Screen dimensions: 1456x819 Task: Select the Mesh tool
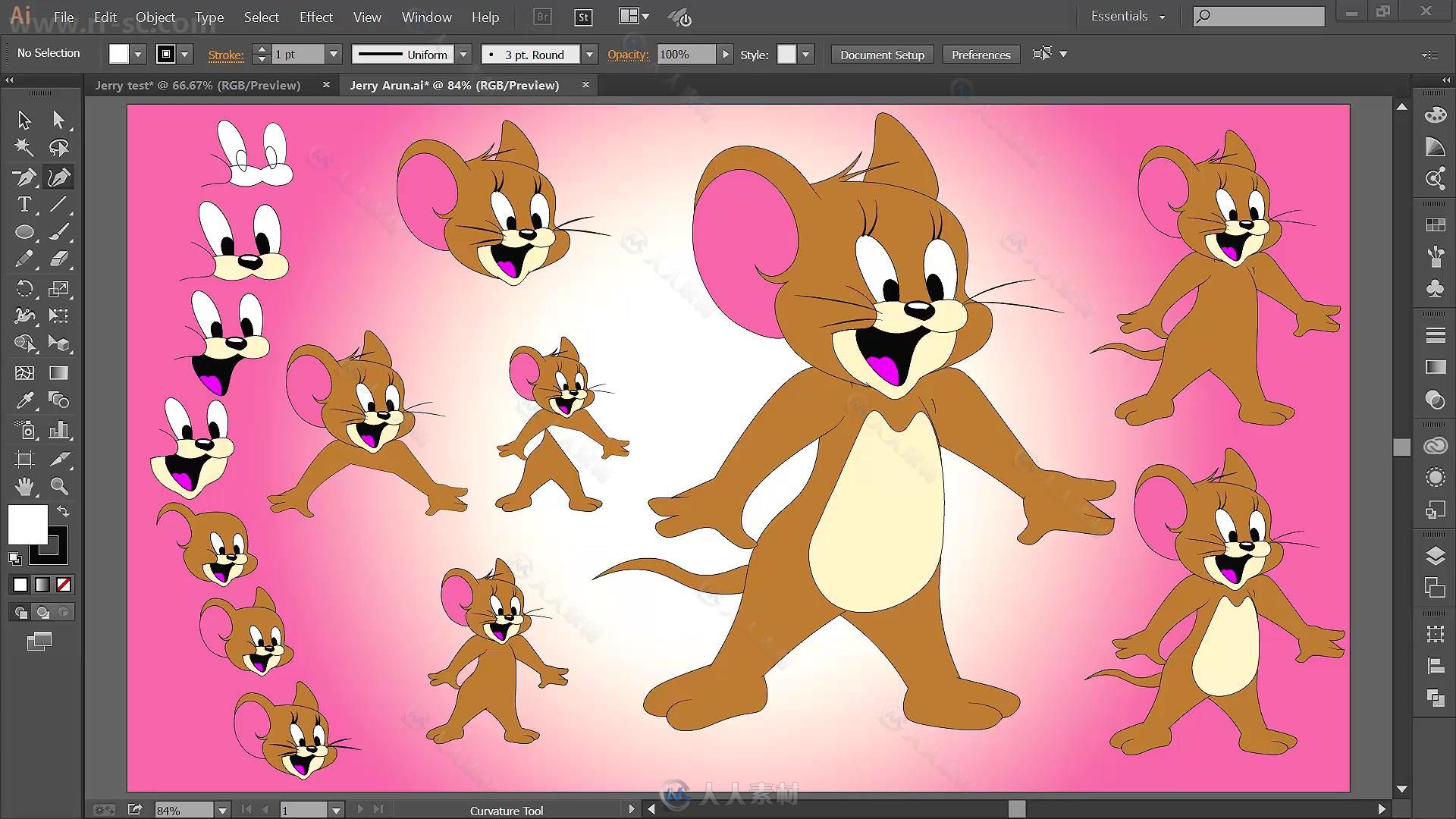(x=24, y=372)
